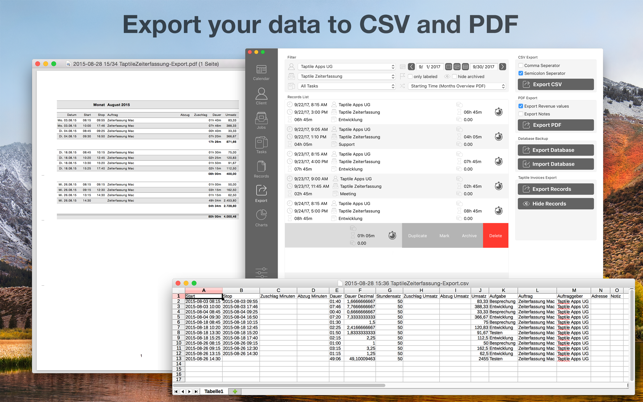Open the Records section in the sidebar
643x402 pixels.
click(261, 169)
